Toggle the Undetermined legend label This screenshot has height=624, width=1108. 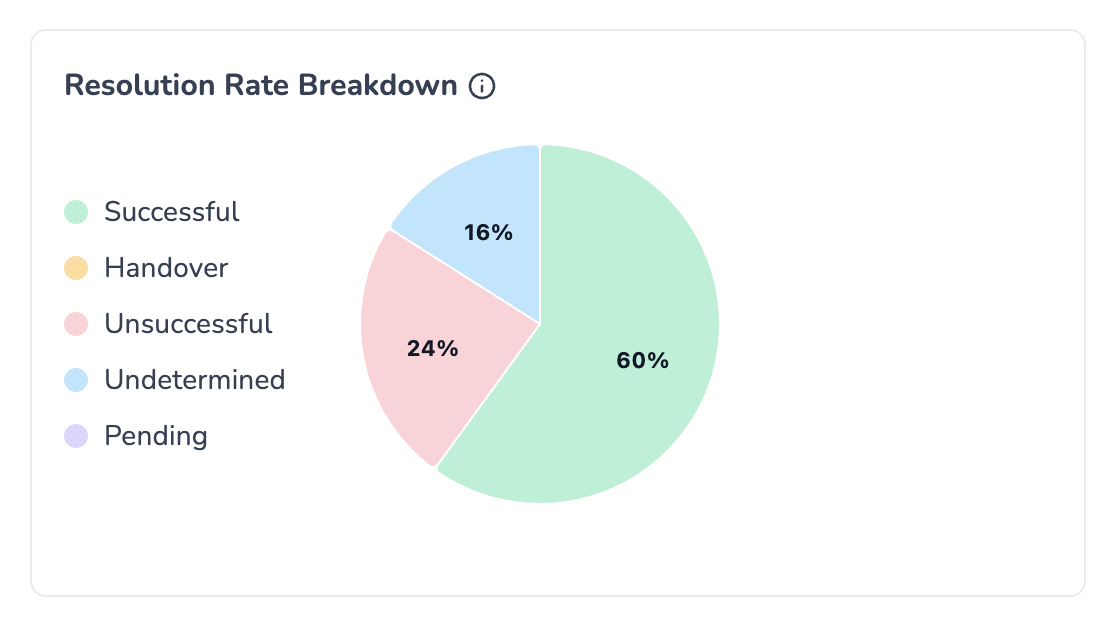pyautogui.click(x=195, y=380)
